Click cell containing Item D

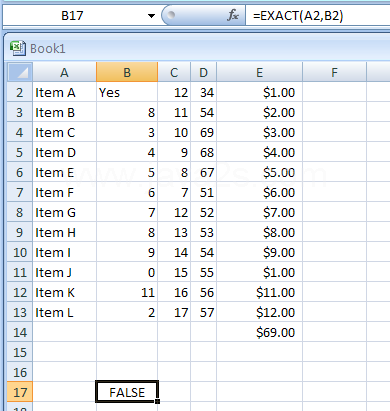click(64, 152)
